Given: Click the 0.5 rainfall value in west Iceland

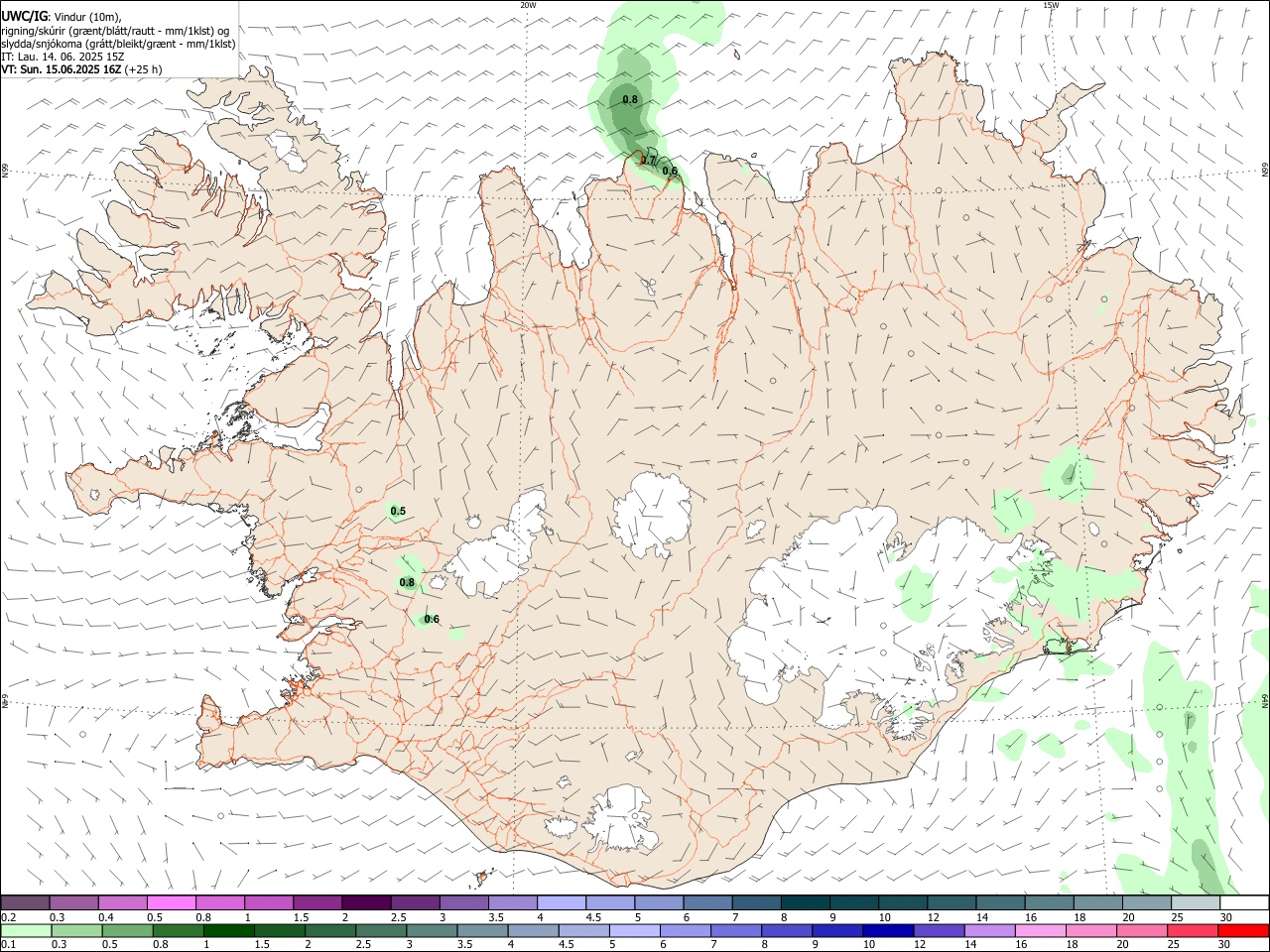Looking at the screenshot, I should click(398, 511).
